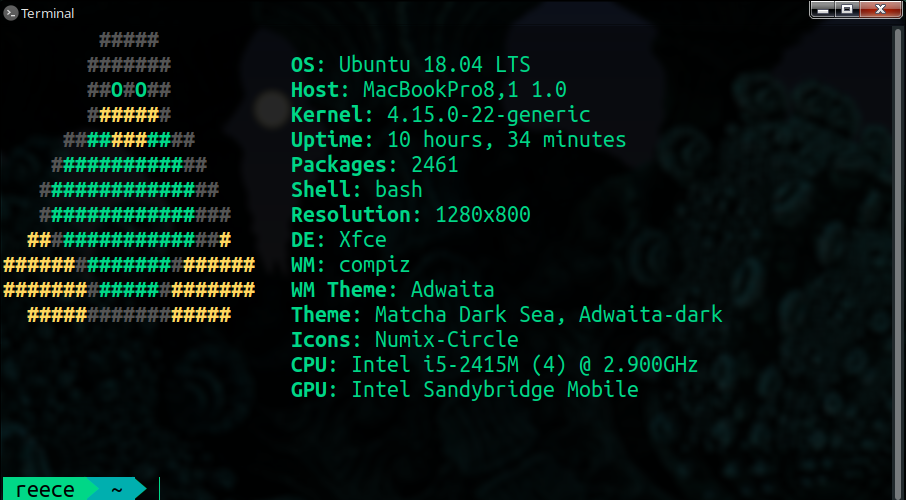Maximize the Terminal window

[x=848, y=10]
